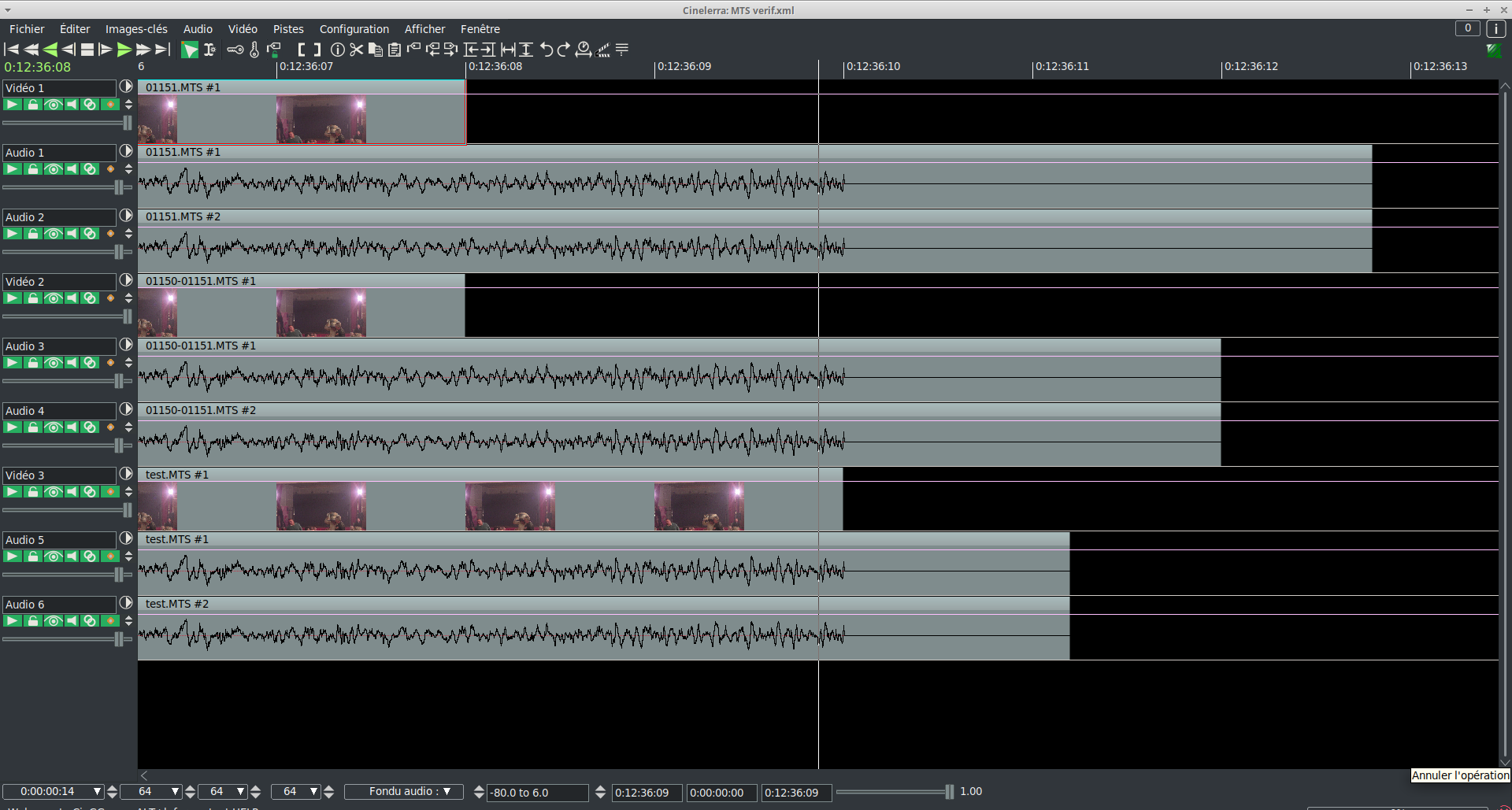Click the set in-point bracket icon
The height and width of the screenshot is (810, 1512).
(302, 50)
